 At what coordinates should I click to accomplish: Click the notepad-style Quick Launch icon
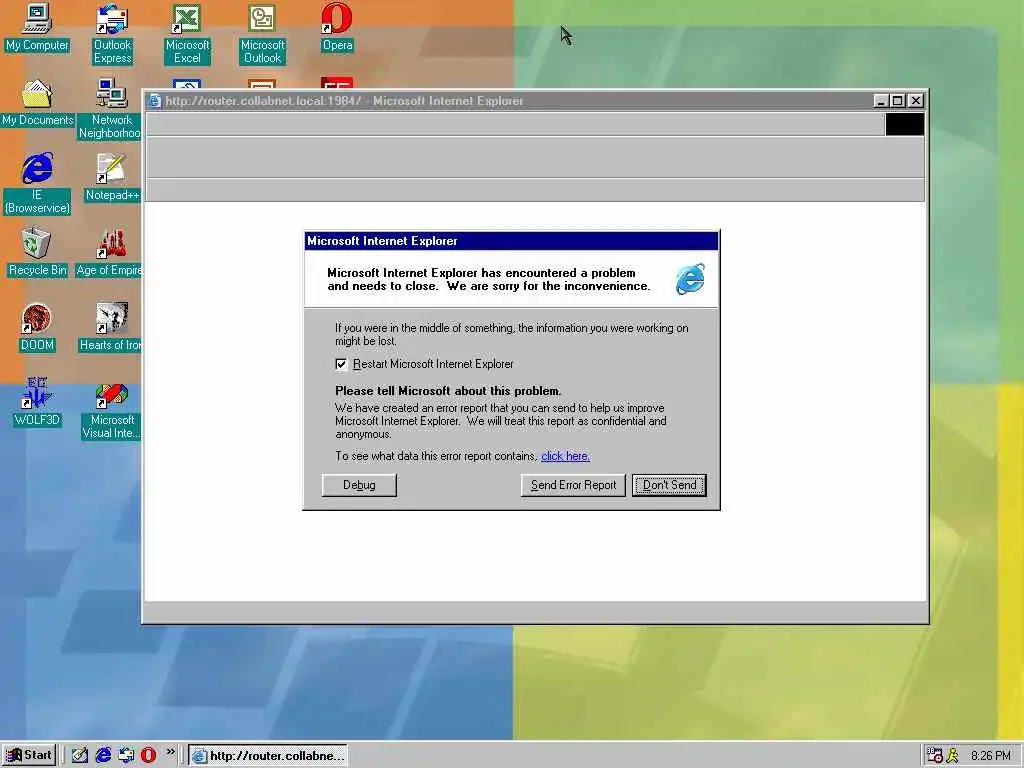click(80, 756)
